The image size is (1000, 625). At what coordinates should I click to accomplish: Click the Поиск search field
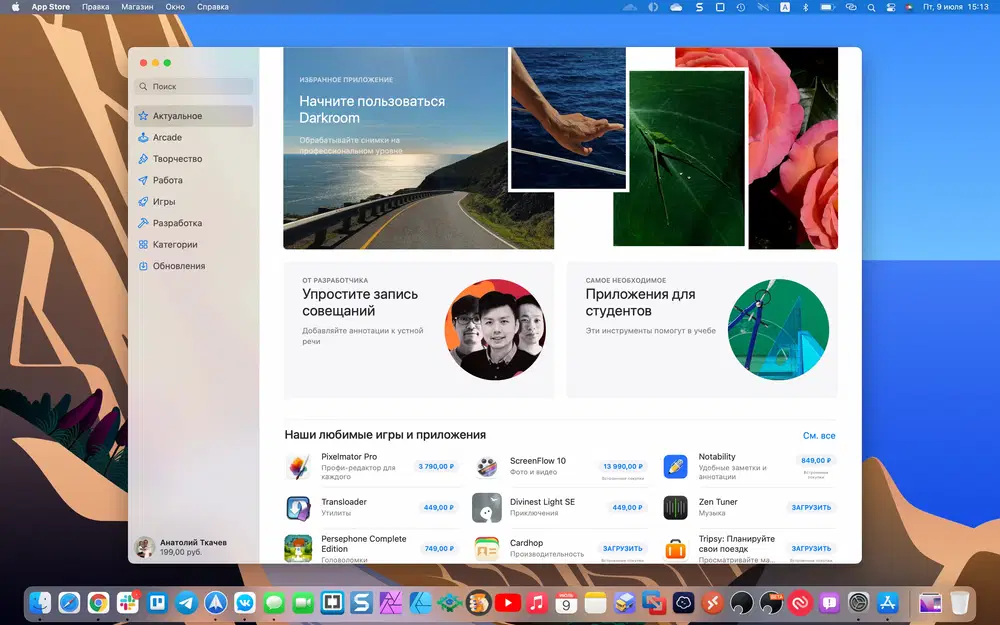click(193, 86)
